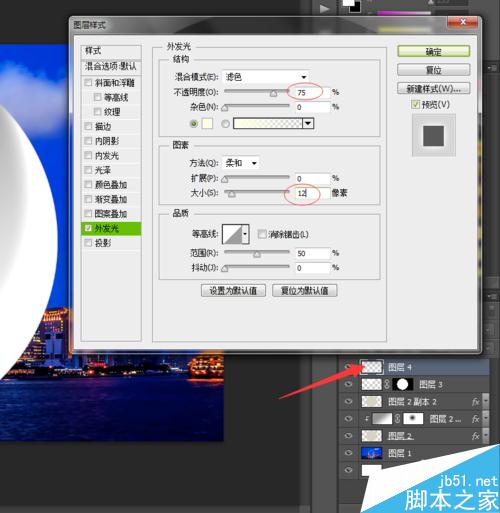Select the solid color radio button
This screenshot has height=513, width=500.
click(x=194, y=124)
